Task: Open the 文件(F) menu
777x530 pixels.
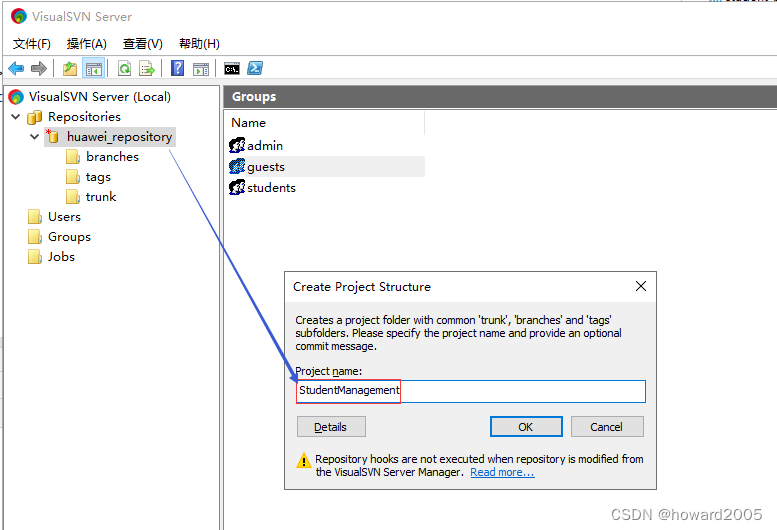Action: 31,44
